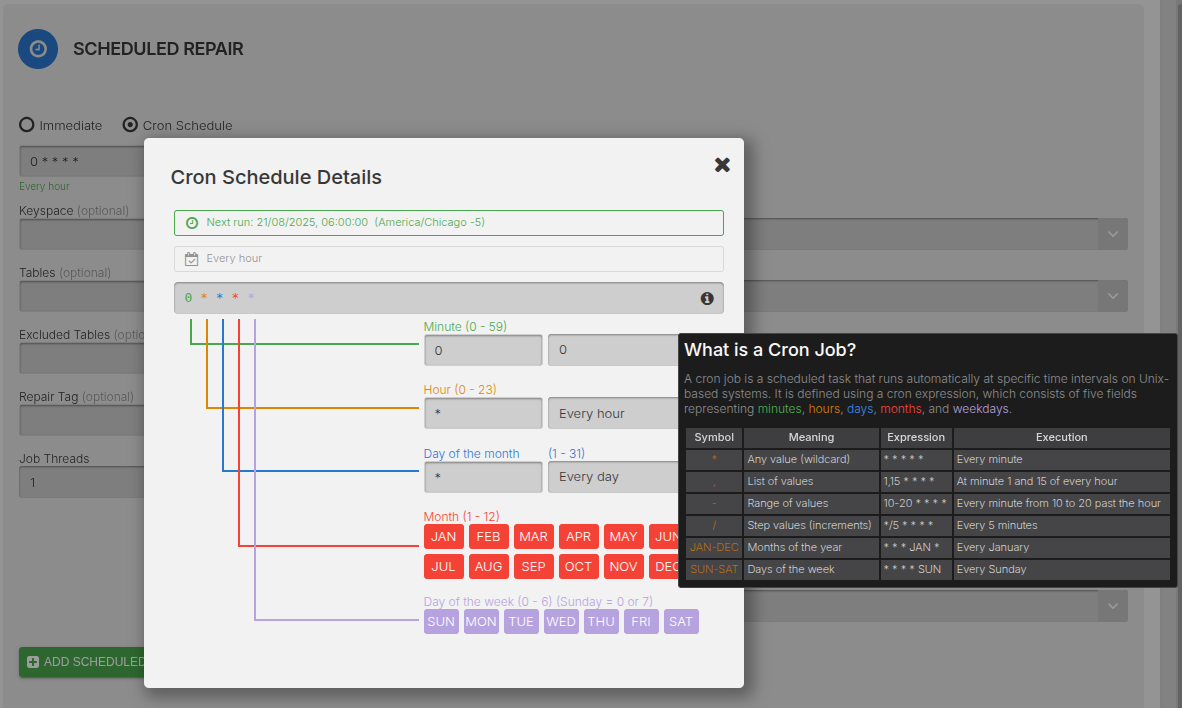Screen dimensions: 1182x708
Task: Expand the Keyspace dropdown arrow
Action: (1112, 234)
